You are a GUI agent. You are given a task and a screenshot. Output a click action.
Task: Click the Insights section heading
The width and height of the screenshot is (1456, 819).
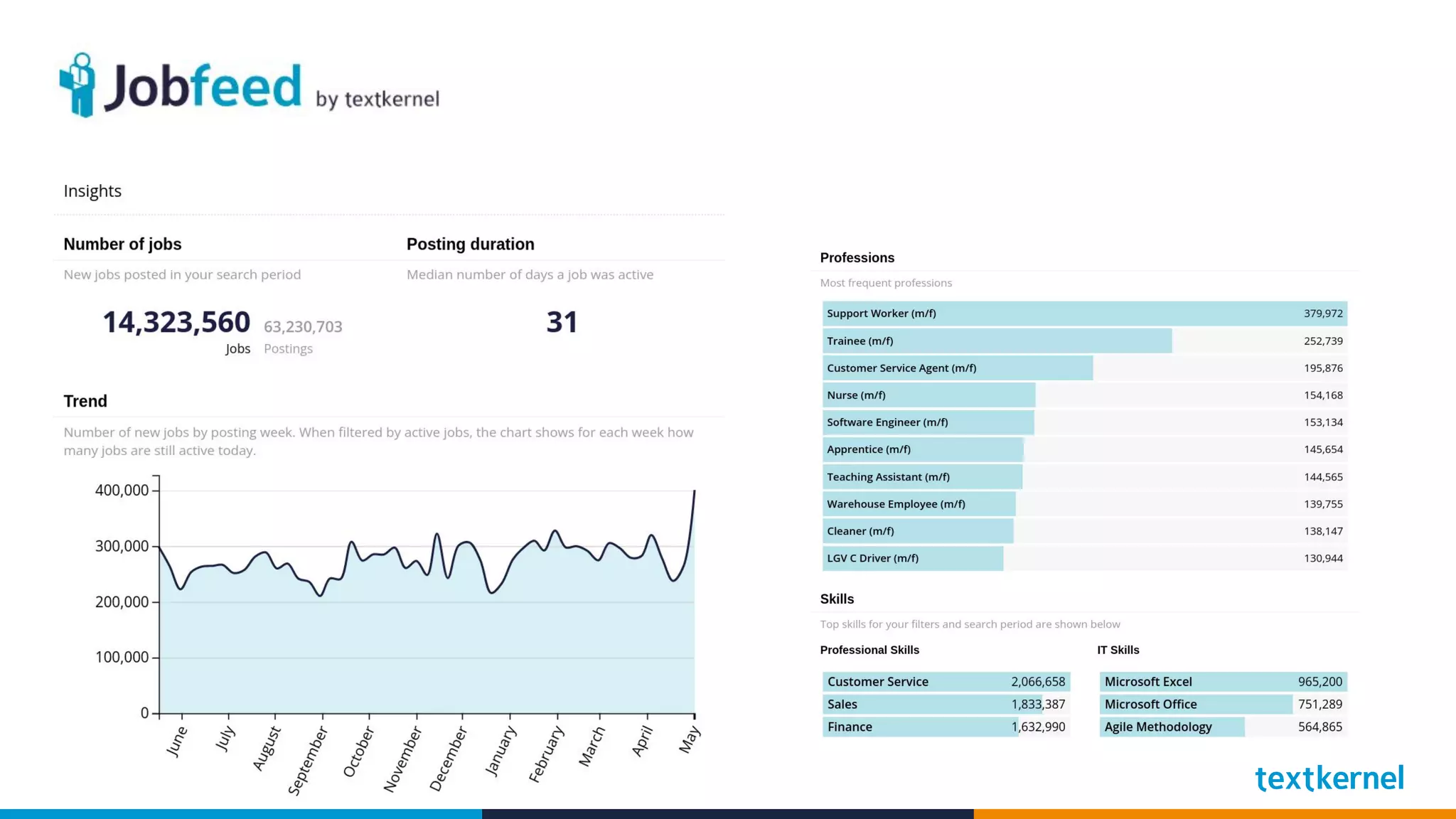click(x=92, y=191)
